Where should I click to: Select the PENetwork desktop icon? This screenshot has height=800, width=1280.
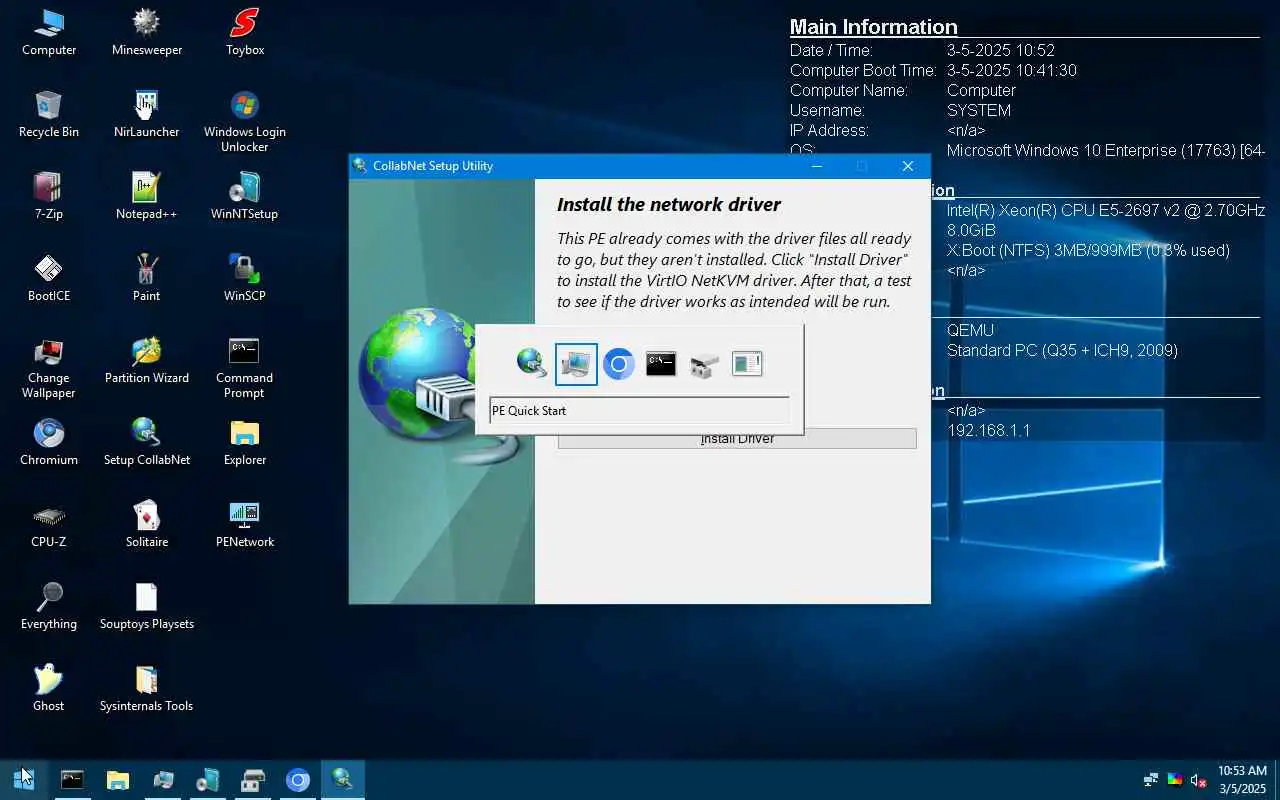click(244, 524)
